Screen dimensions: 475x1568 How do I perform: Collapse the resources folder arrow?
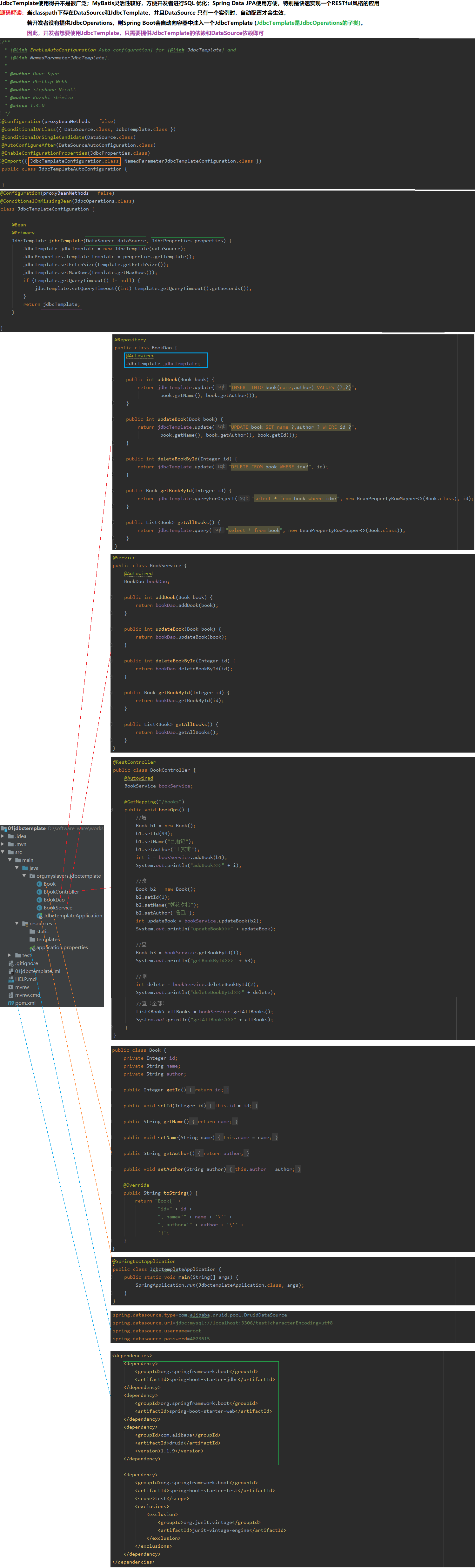[x=17, y=923]
